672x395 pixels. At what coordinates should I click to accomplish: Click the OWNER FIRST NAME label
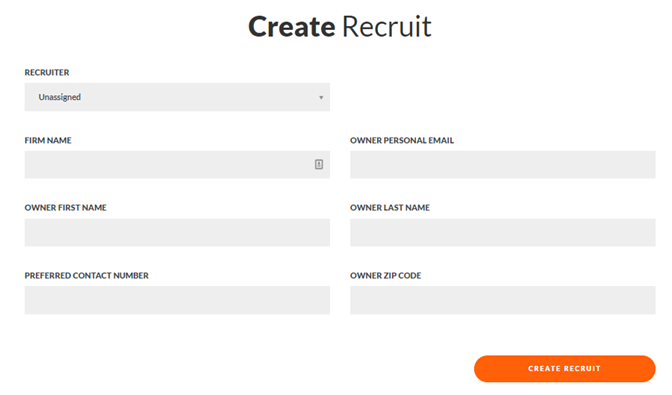click(65, 208)
